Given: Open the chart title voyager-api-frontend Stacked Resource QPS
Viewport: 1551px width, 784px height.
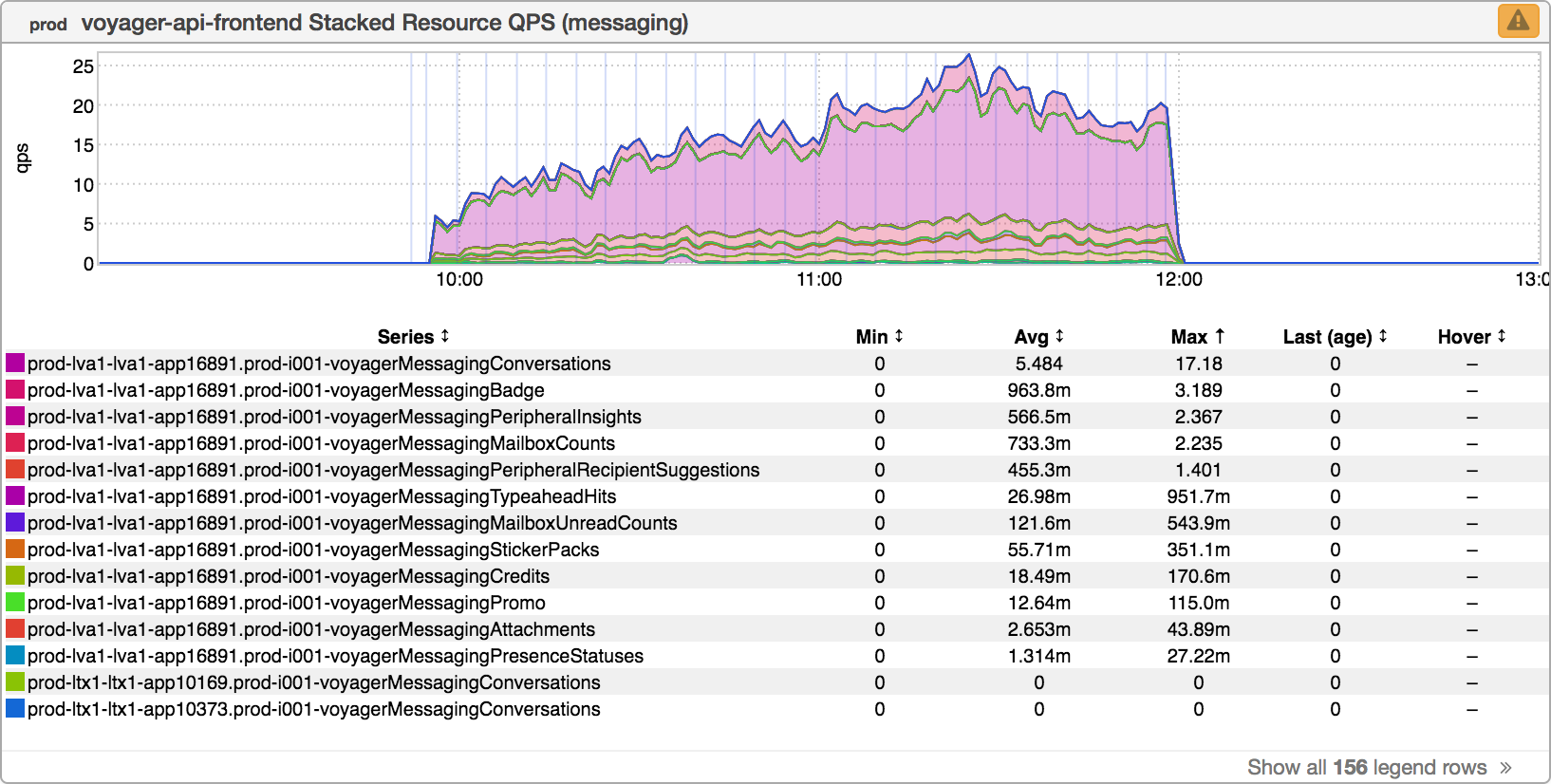Looking at the screenshot, I should pos(384,23).
